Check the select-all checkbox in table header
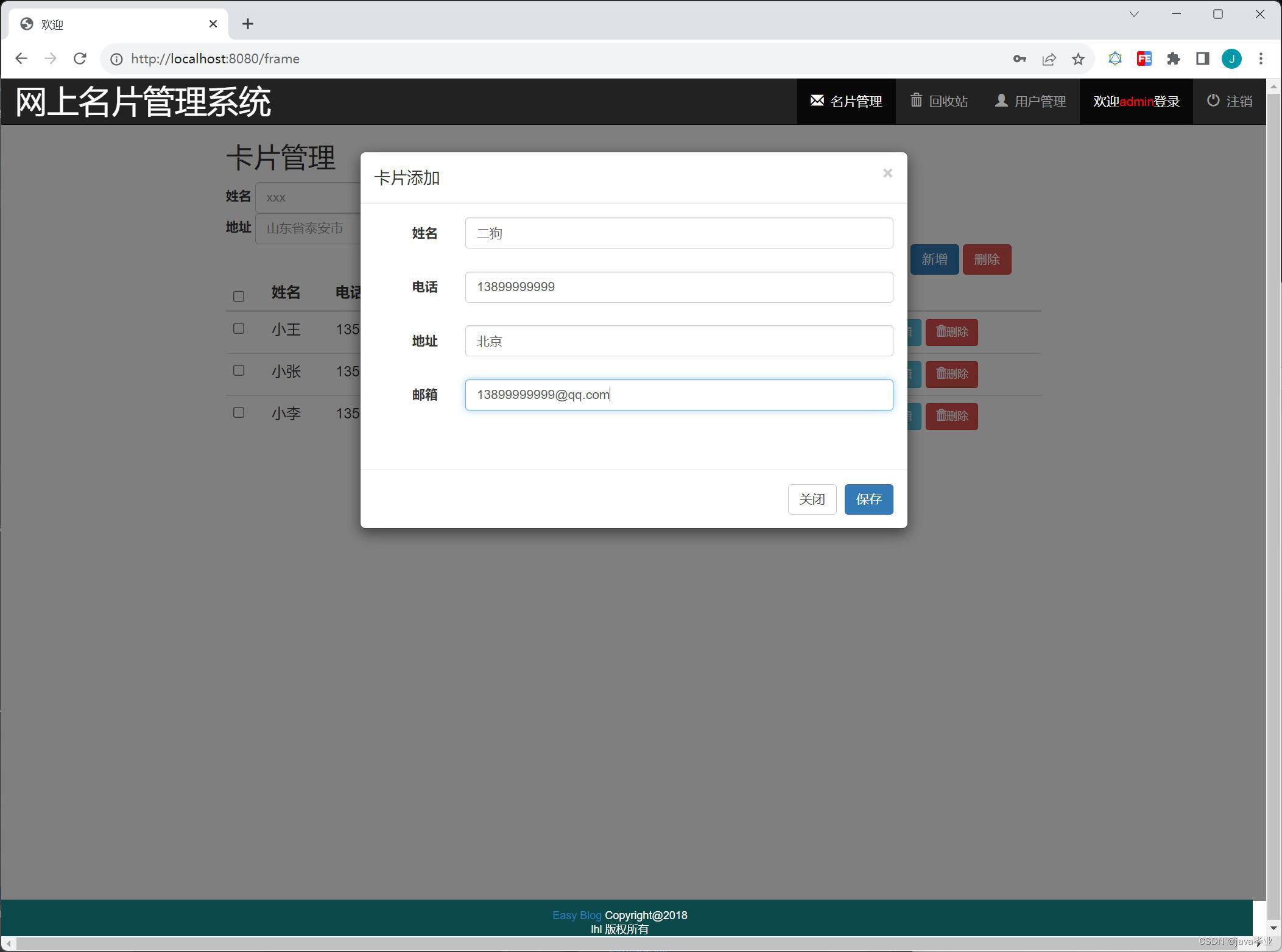The image size is (1282, 952). (239, 297)
